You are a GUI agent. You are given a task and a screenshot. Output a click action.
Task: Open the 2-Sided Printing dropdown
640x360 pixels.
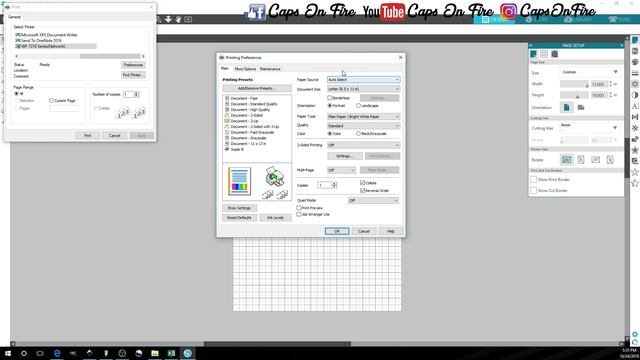click(363, 145)
